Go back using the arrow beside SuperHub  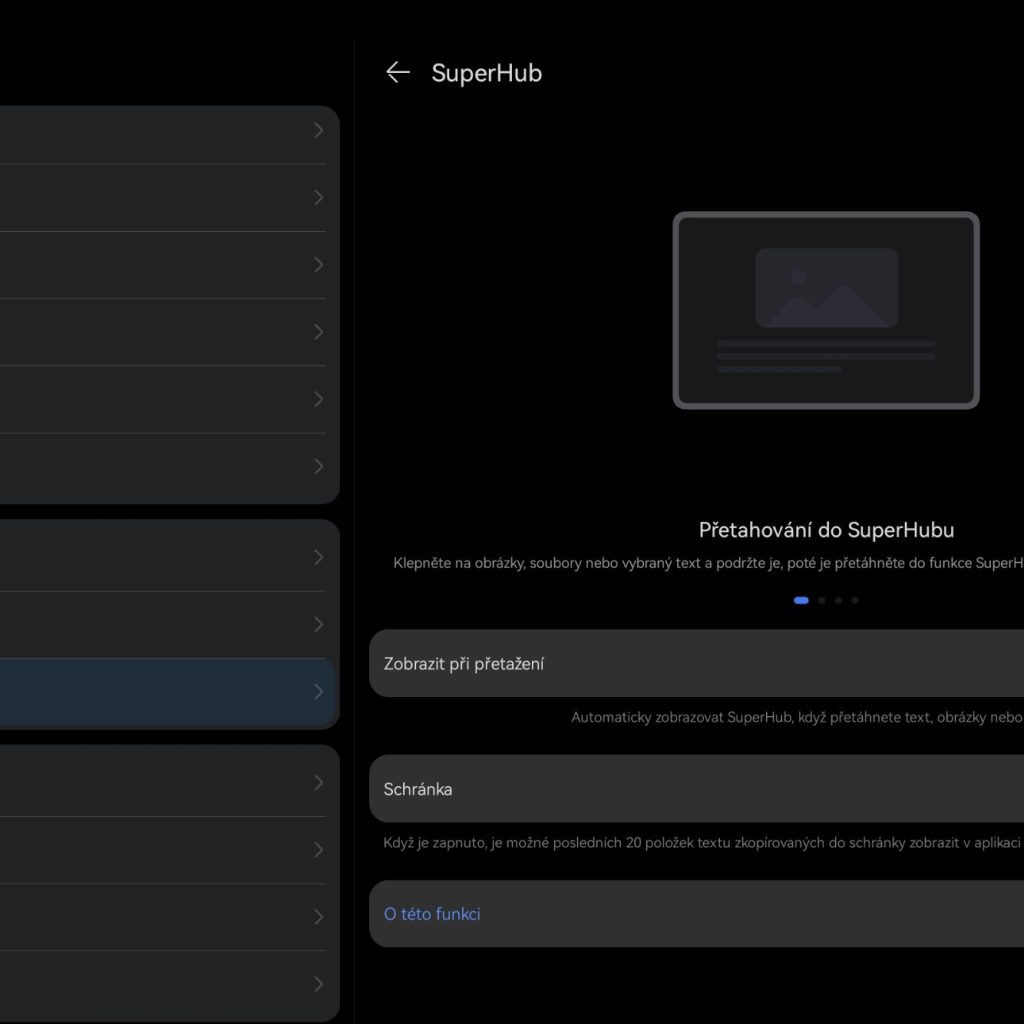(398, 72)
